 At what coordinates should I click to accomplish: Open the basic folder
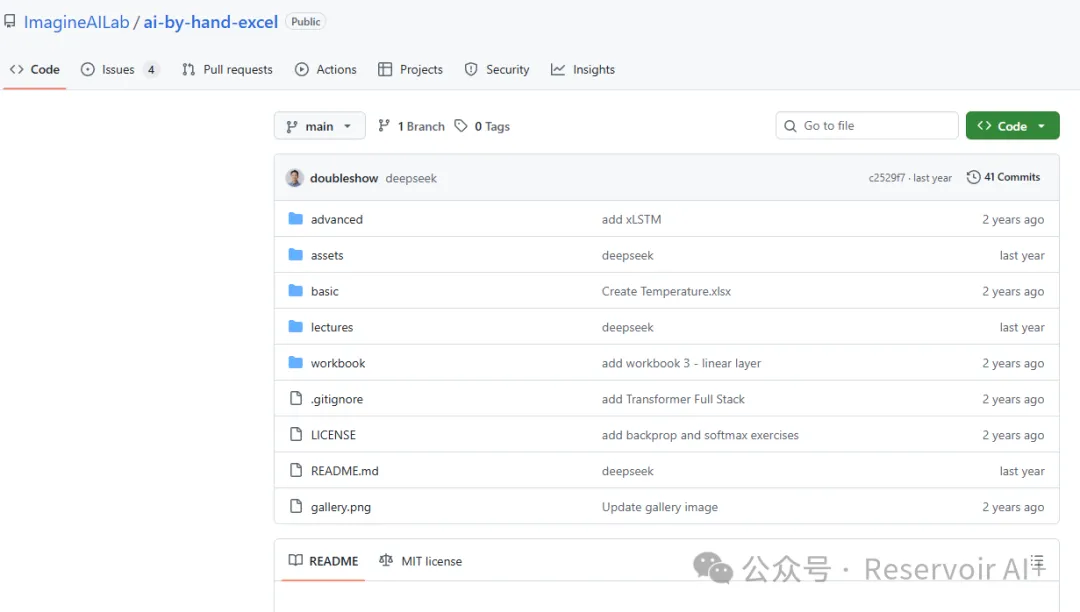pos(324,291)
